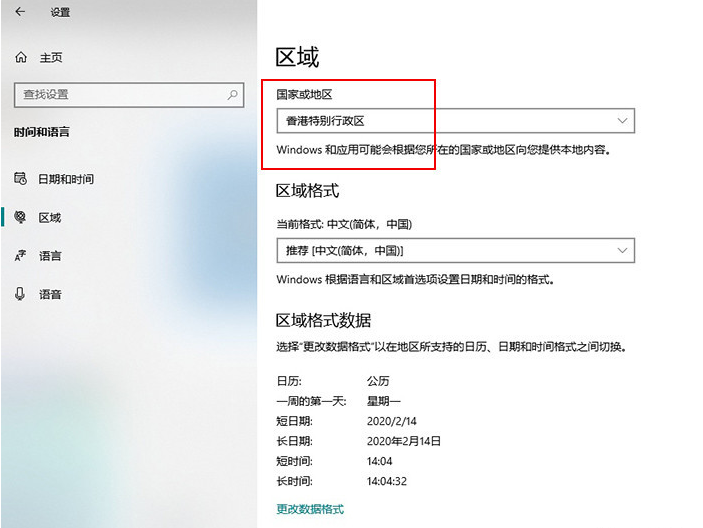Viewport: 703px width, 528px height.
Task: Click the 长时间: label
Action: (x=295, y=481)
